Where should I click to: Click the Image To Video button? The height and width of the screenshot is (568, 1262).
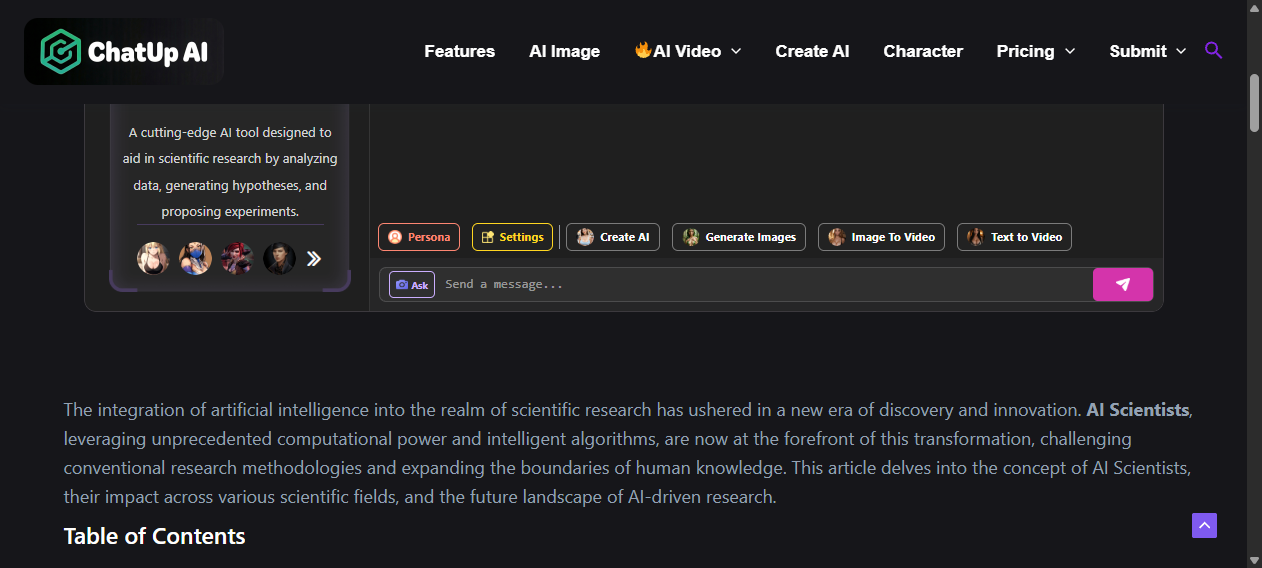tap(882, 237)
